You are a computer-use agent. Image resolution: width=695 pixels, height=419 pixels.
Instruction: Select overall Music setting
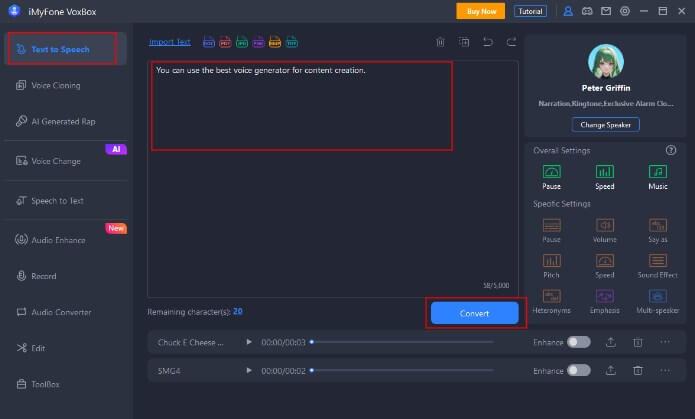(x=658, y=177)
